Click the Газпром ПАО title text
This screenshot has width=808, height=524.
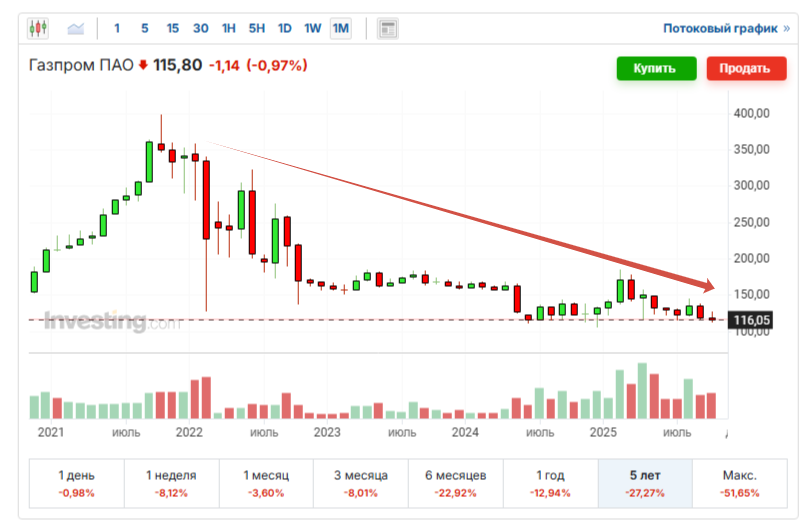point(81,65)
